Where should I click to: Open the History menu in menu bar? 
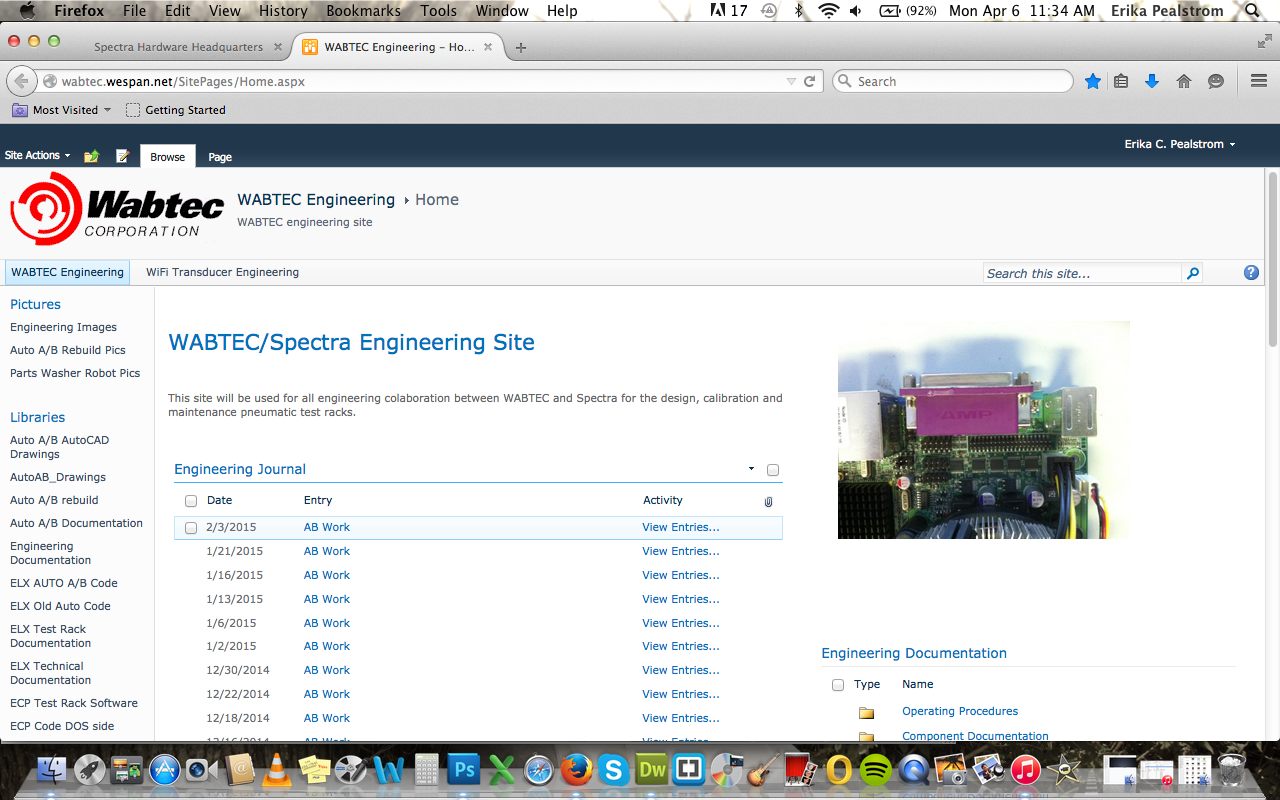(x=283, y=11)
